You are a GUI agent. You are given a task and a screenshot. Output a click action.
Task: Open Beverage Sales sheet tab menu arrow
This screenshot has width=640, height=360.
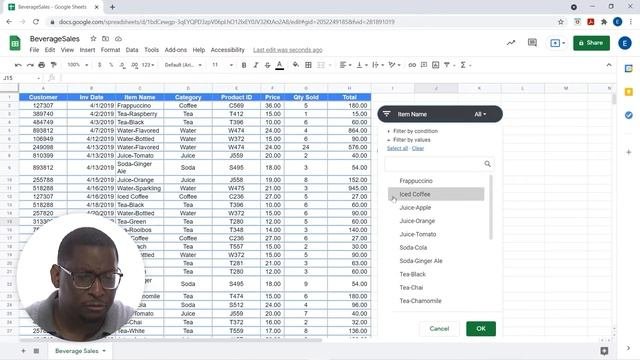coord(104,351)
